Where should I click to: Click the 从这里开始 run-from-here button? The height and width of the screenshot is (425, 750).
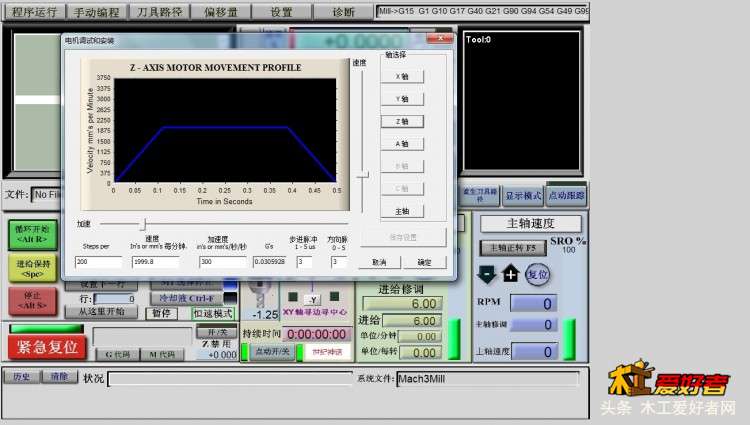[102, 312]
